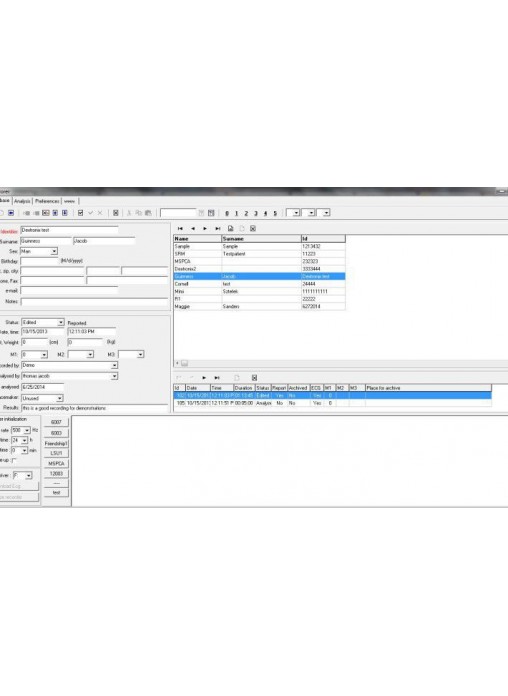The height and width of the screenshot is (696, 508).
Task: Click the patient report document icon
Action: point(230,228)
